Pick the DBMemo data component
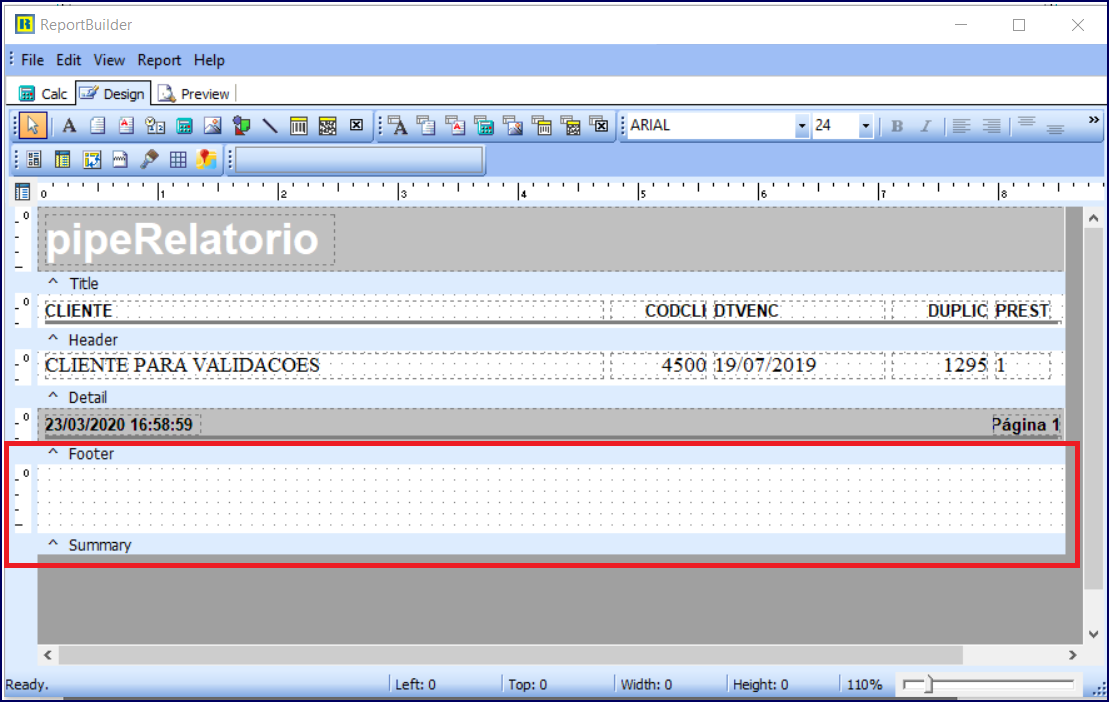This screenshot has height=702, width=1109. [426, 126]
